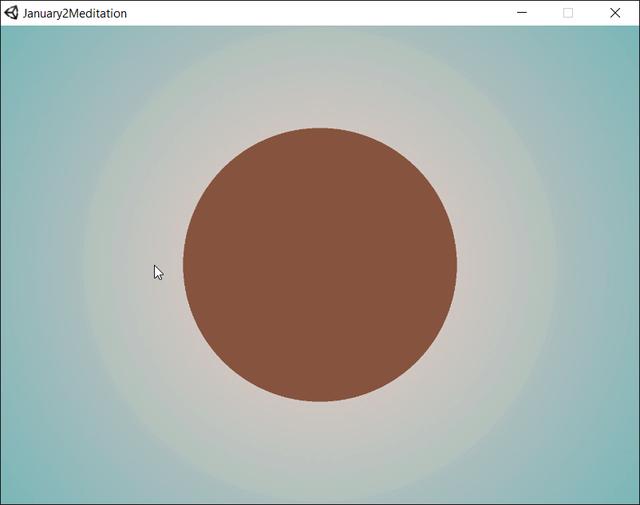The height and width of the screenshot is (505, 640).
Task: Click the Unity logo icon in title bar
Action: 12,13
